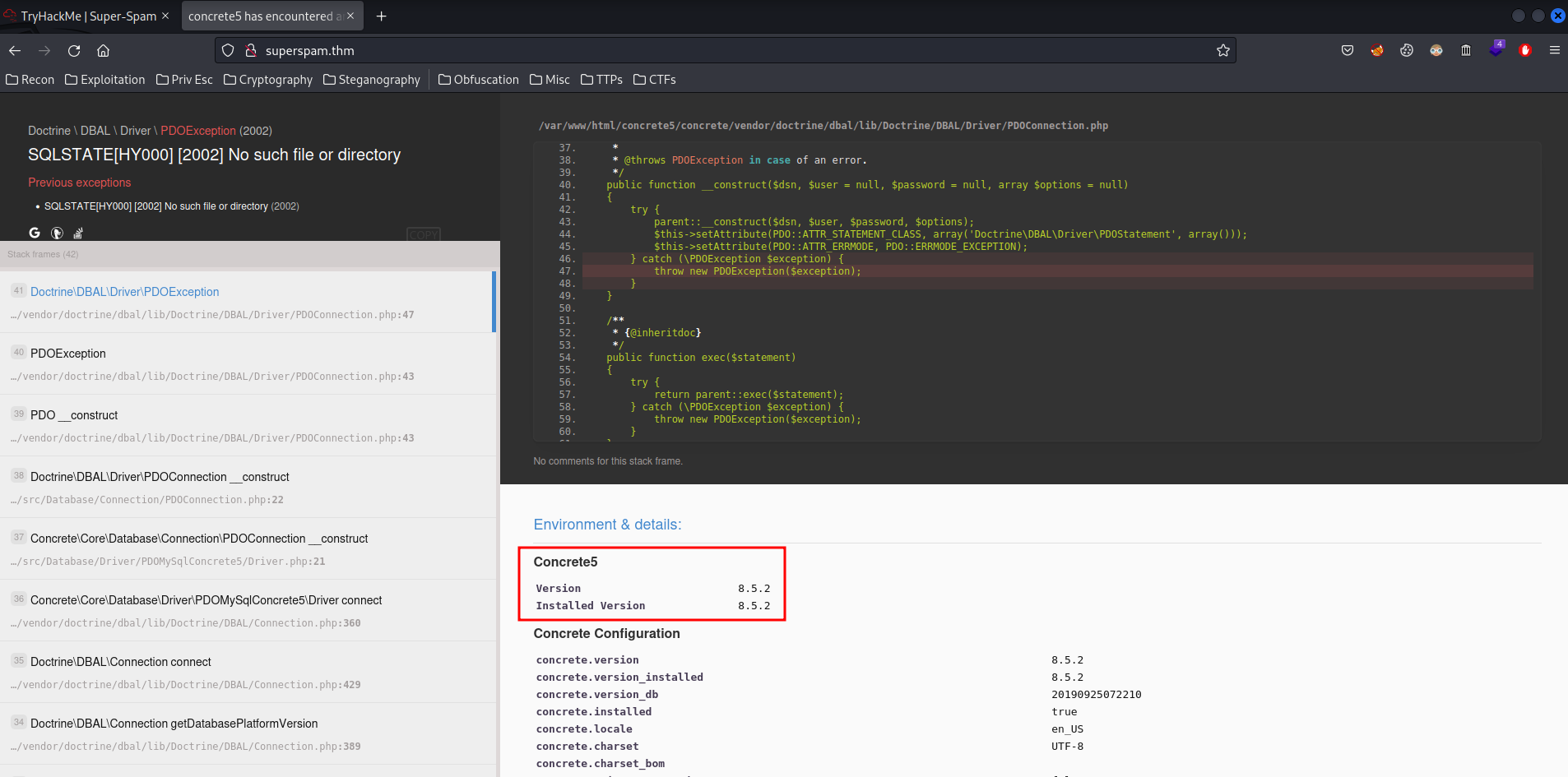Click the value 20190925072210

[x=1096, y=695]
